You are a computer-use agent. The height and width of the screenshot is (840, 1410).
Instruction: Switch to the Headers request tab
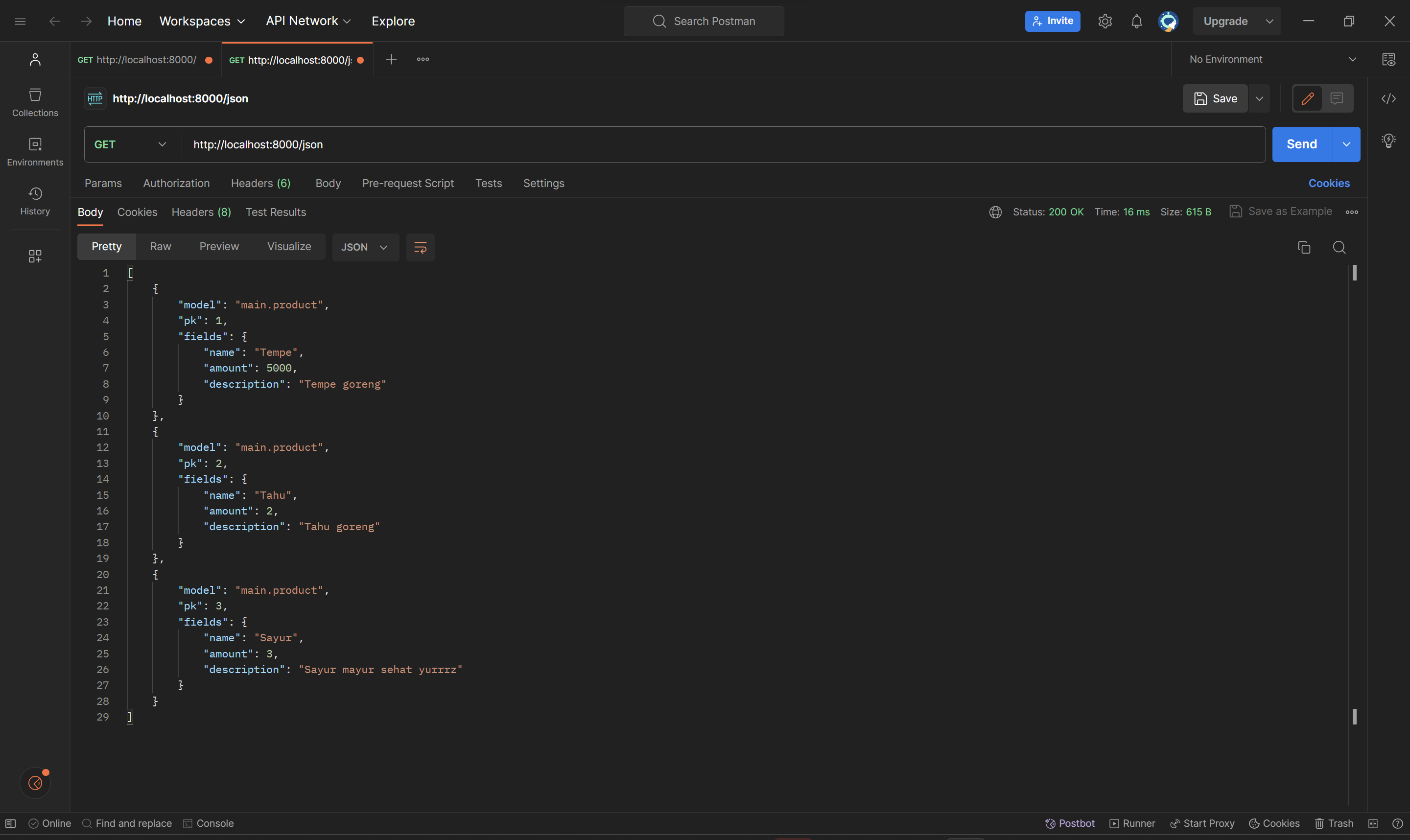pos(260,183)
